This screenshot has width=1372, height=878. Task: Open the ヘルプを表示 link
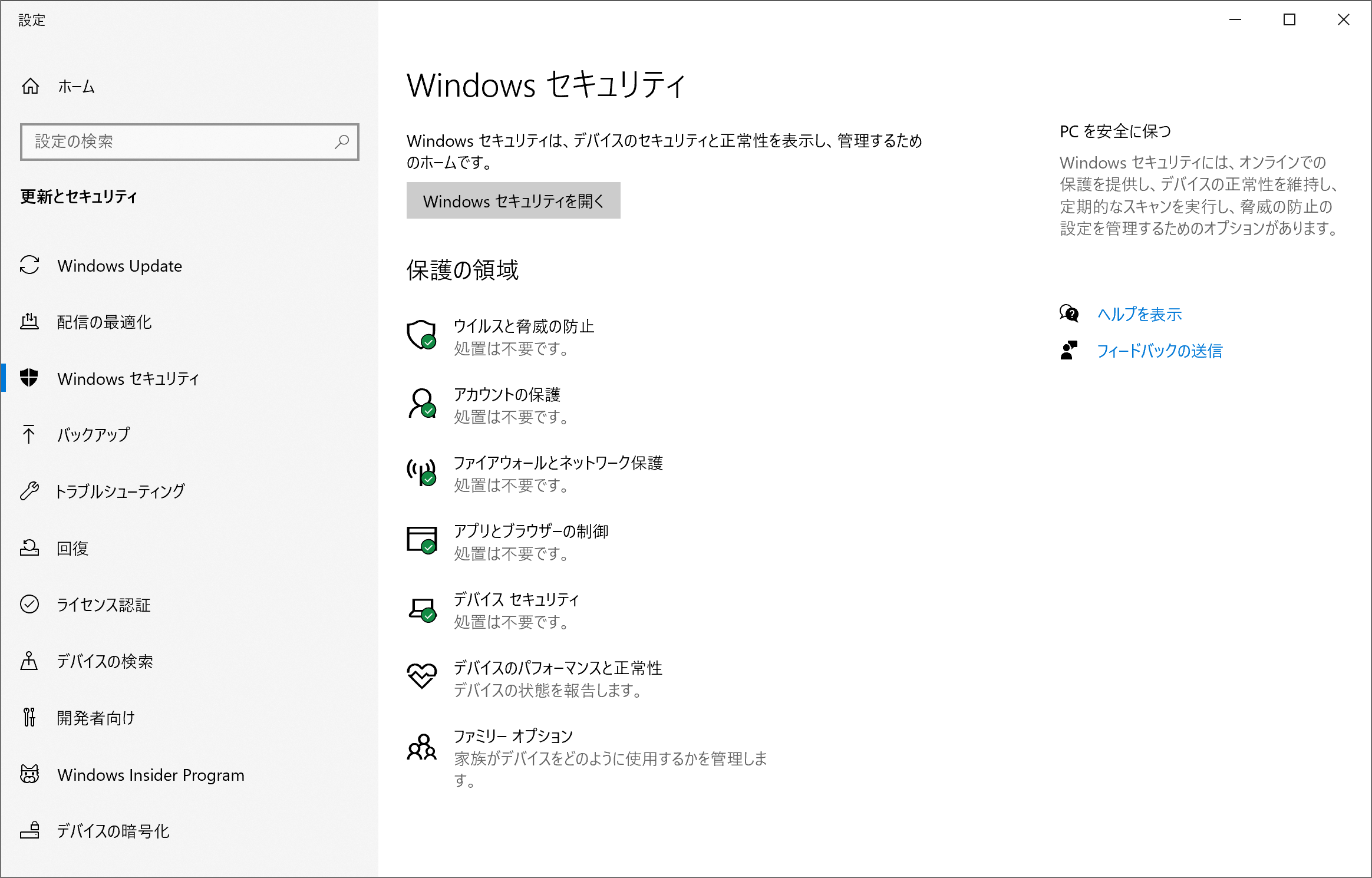click(1139, 315)
